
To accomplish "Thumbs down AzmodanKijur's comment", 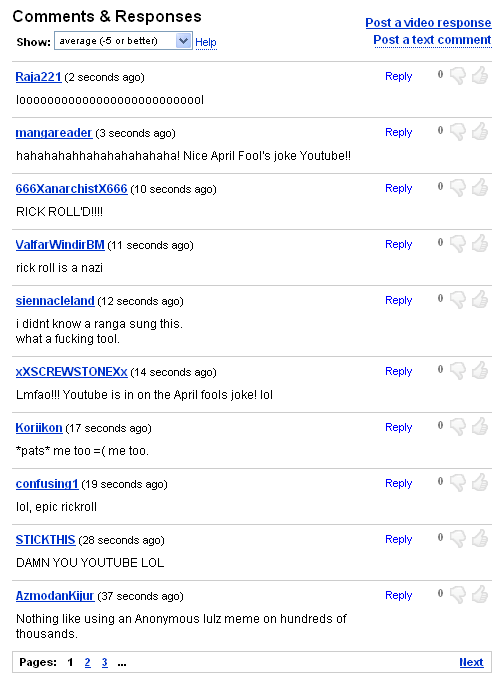I will click(458, 595).
